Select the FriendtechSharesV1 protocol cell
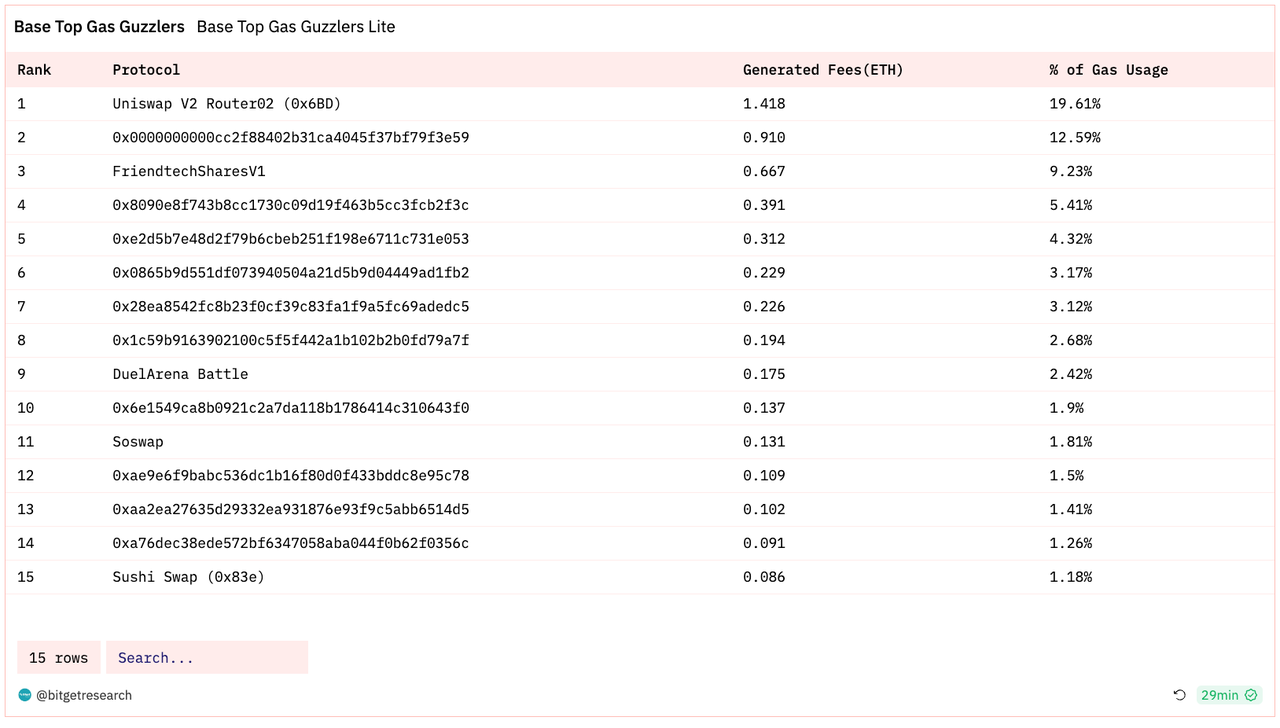This screenshot has height=728, width=1280. [189, 172]
